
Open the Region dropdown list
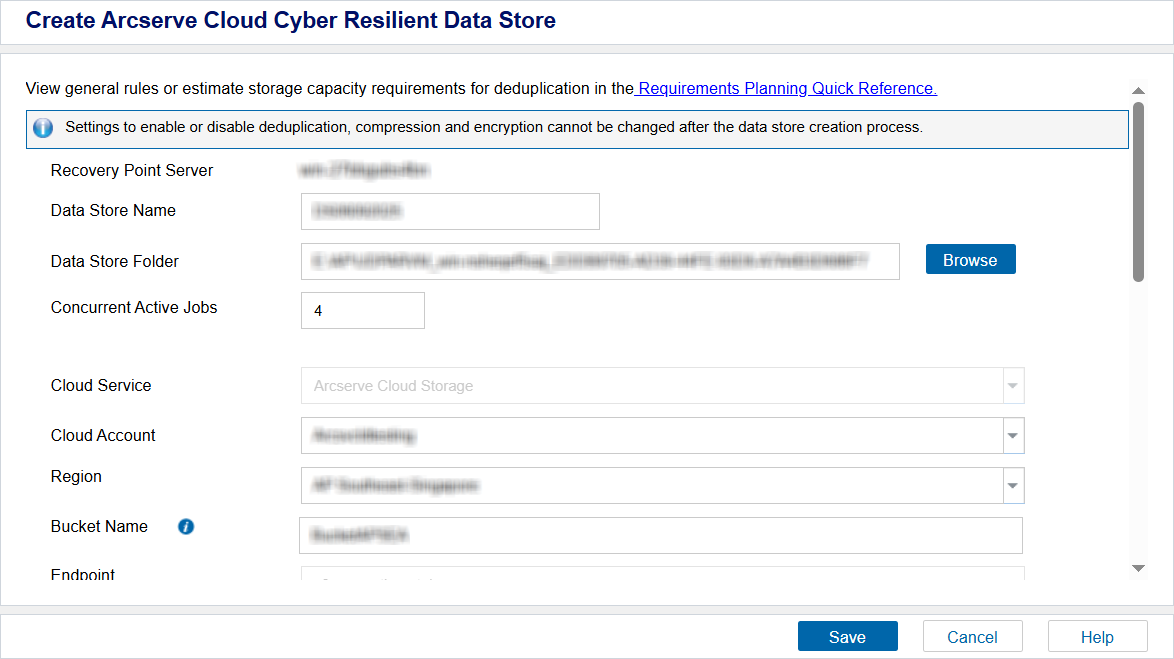pyautogui.click(x=1013, y=486)
